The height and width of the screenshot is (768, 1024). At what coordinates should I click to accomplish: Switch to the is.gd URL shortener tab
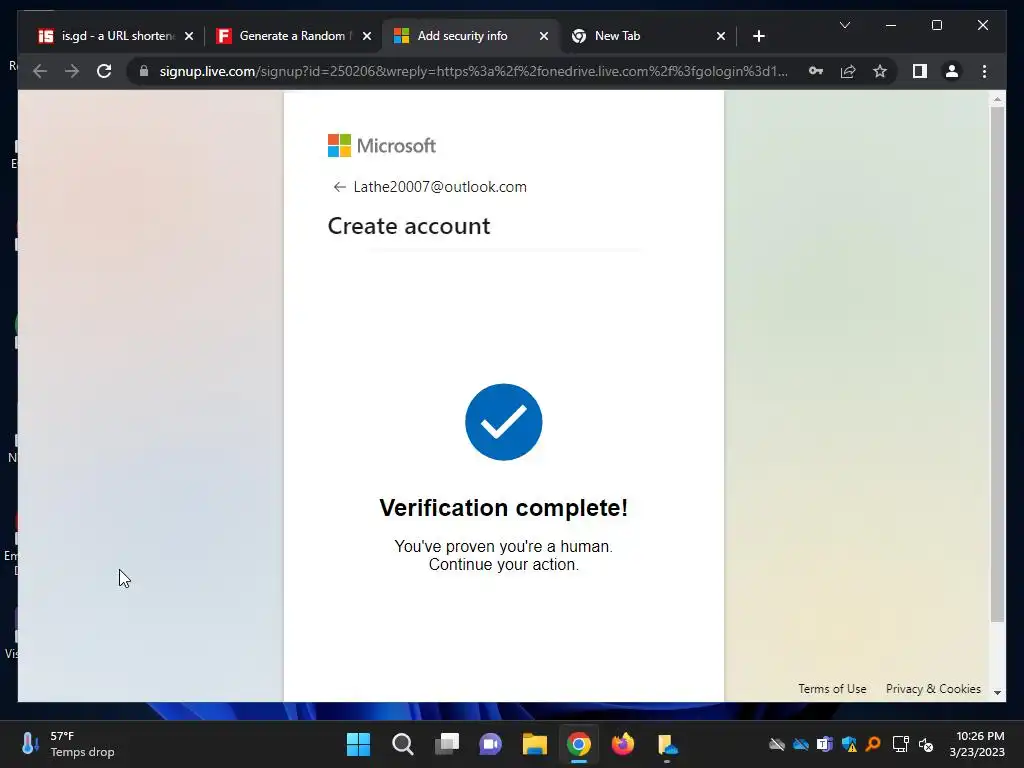tap(117, 36)
